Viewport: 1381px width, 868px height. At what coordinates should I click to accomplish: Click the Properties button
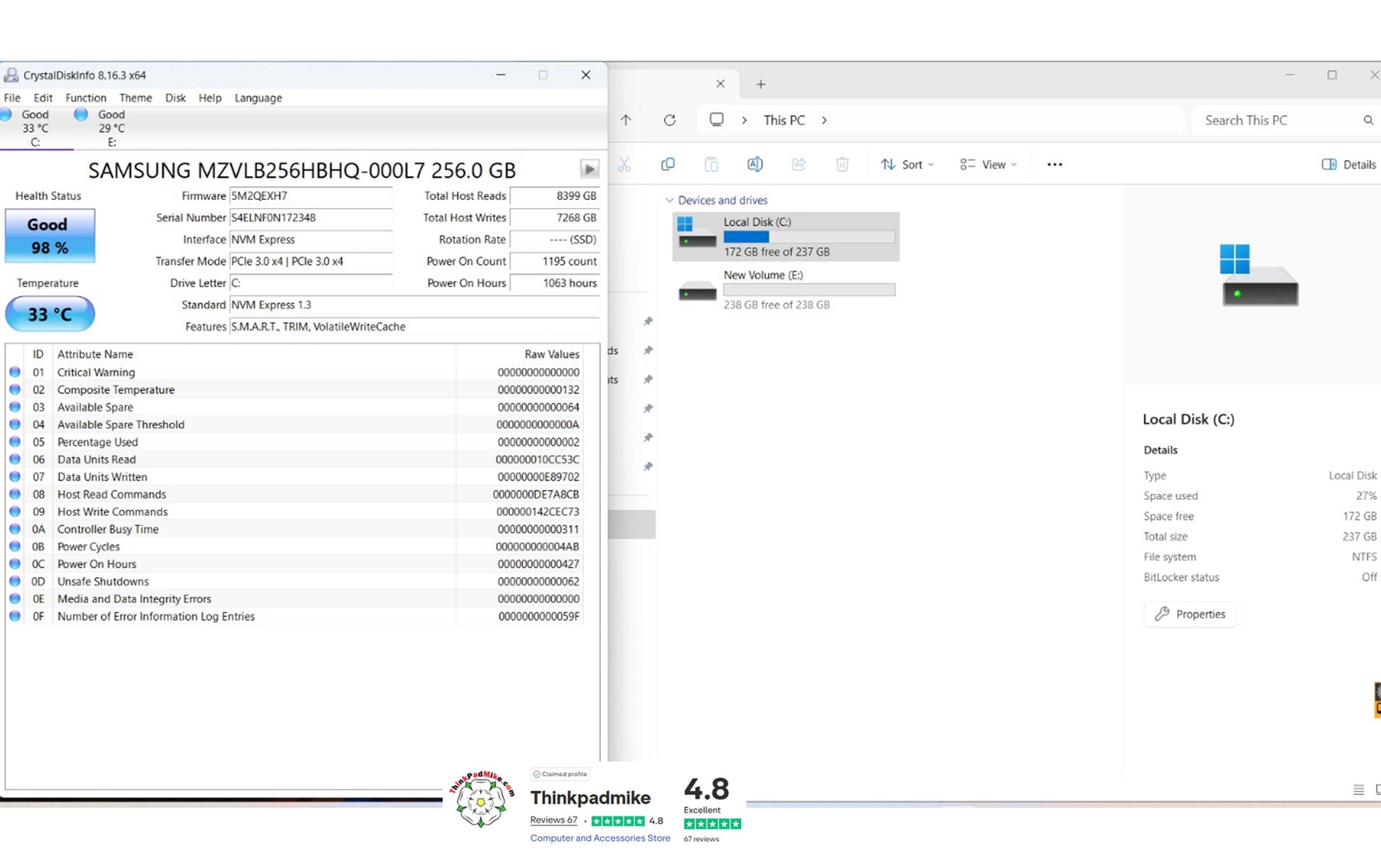(x=1189, y=614)
